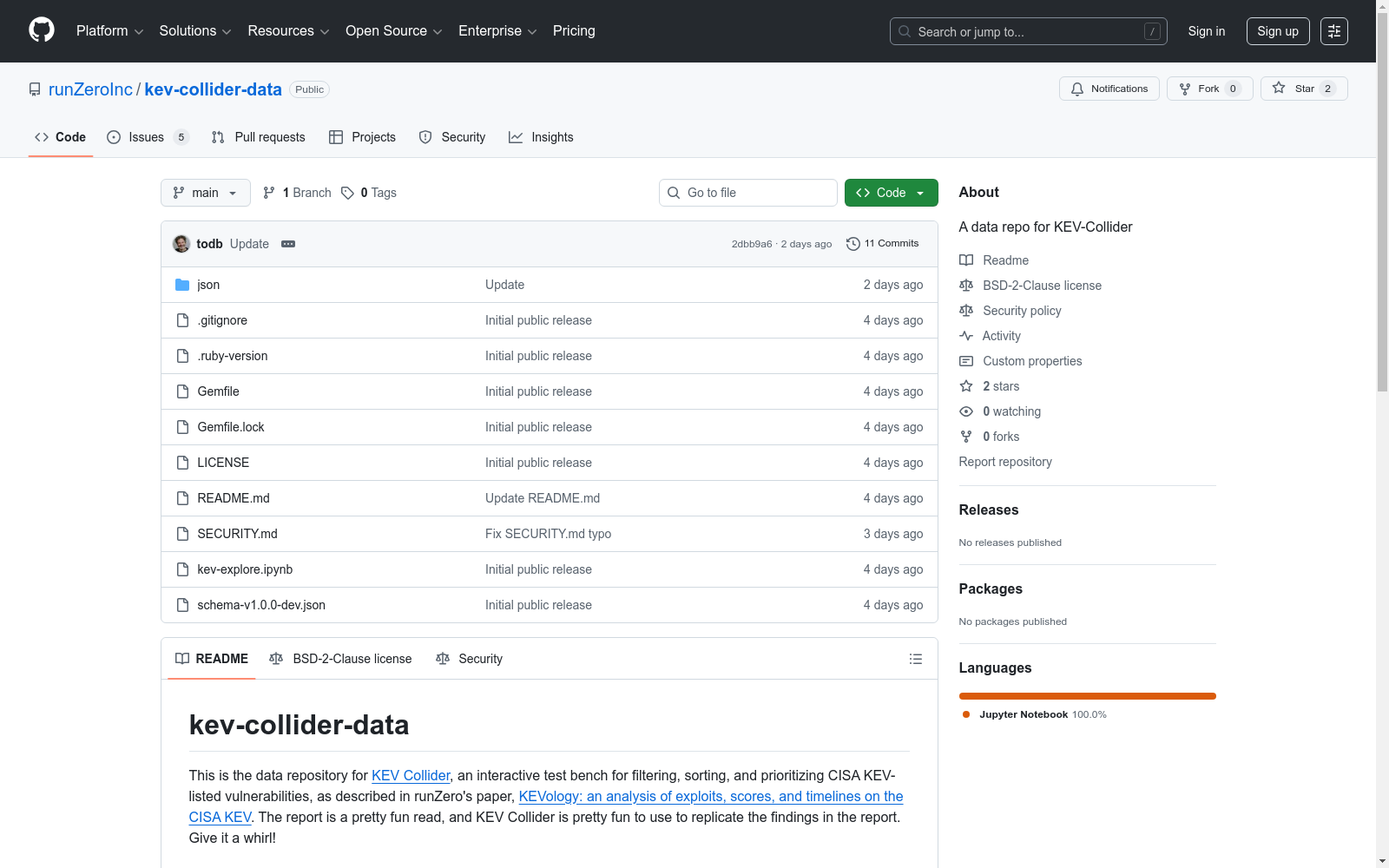Click the schema-v1.0.0-dev.json file icon
1389x868 pixels.
pos(182,605)
